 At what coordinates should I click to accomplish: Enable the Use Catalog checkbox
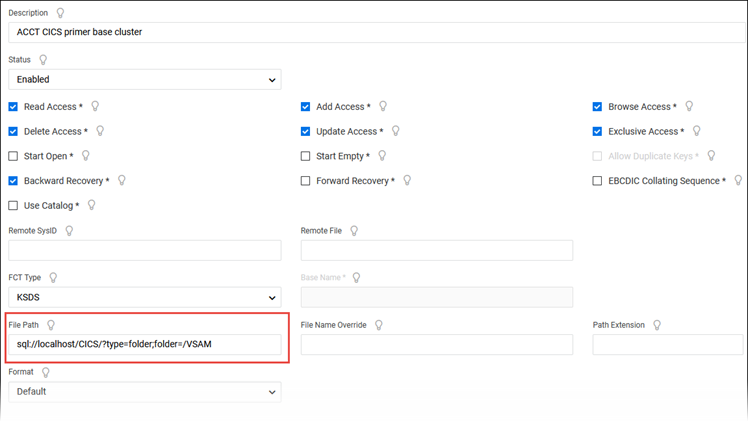coord(14,206)
